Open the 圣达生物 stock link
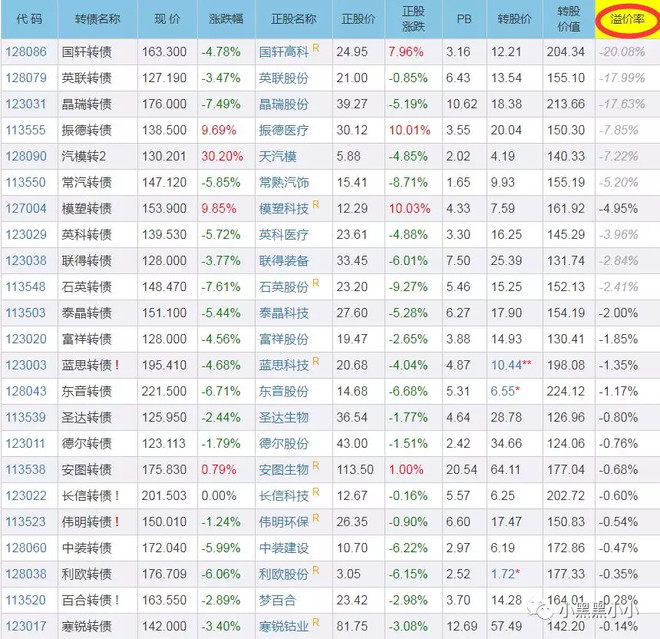660x639 pixels. pyautogui.click(x=284, y=417)
